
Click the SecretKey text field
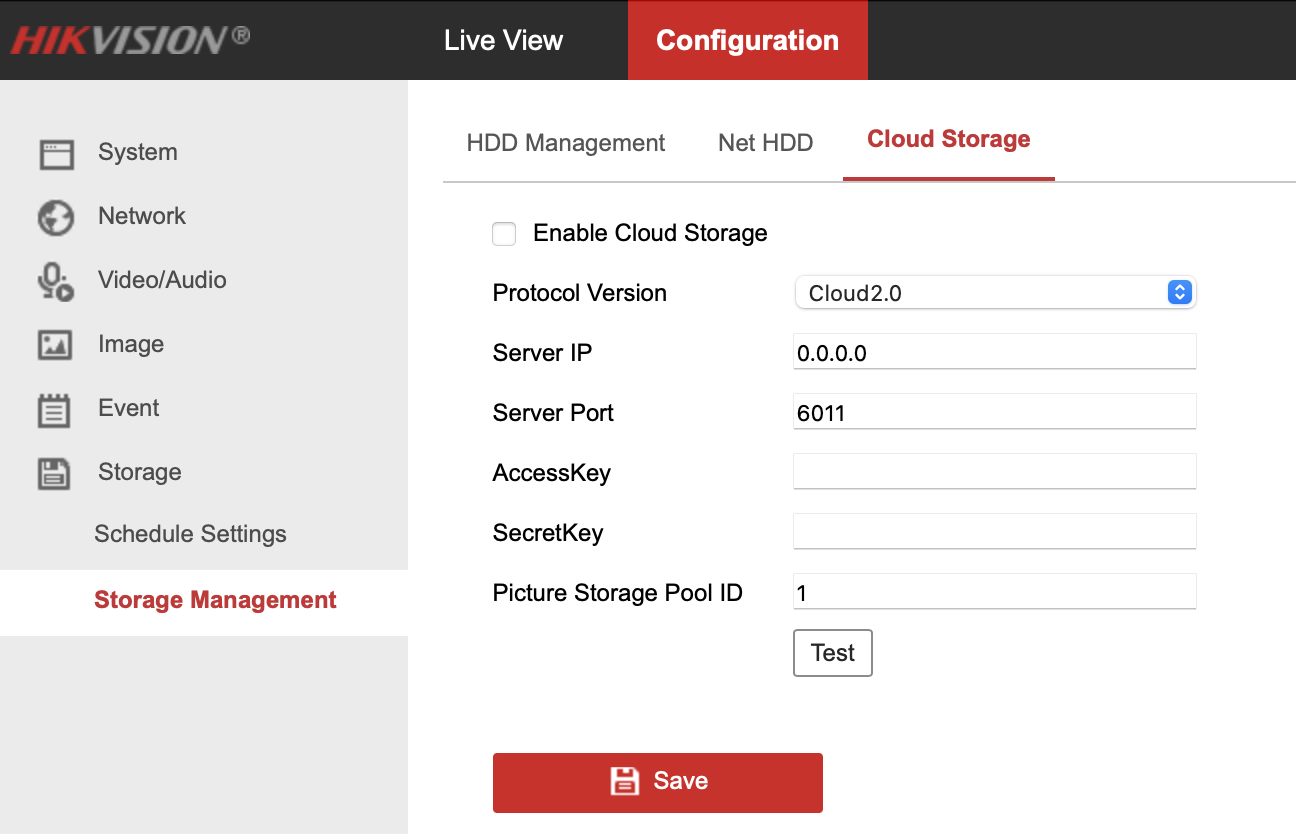pyautogui.click(x=994, y=531)
